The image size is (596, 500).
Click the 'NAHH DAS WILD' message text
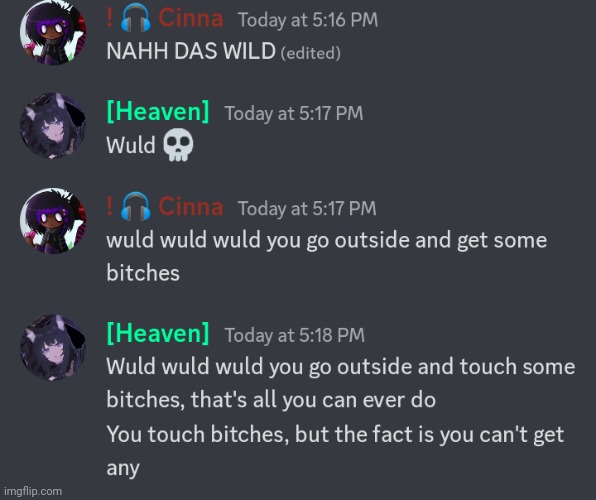click(x=191, y=51)
